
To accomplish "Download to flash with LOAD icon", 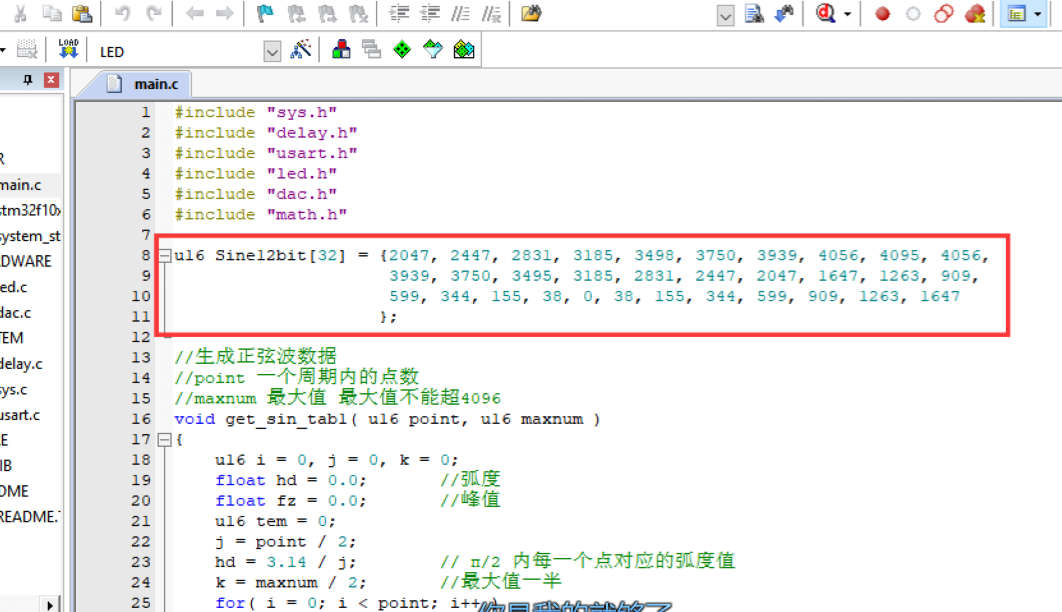I will (x=68, y=49).
